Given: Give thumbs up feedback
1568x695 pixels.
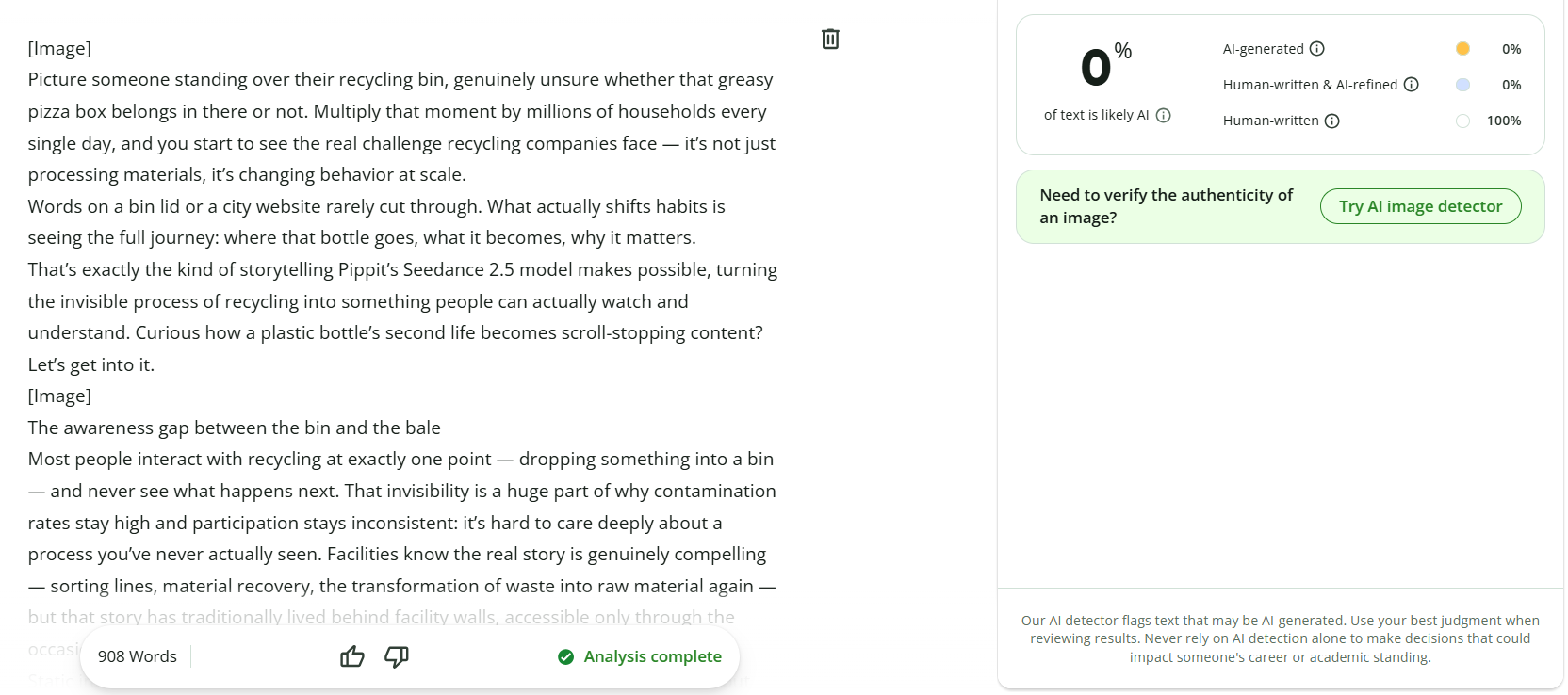Looking at the screenshot, I should (352, 656).
